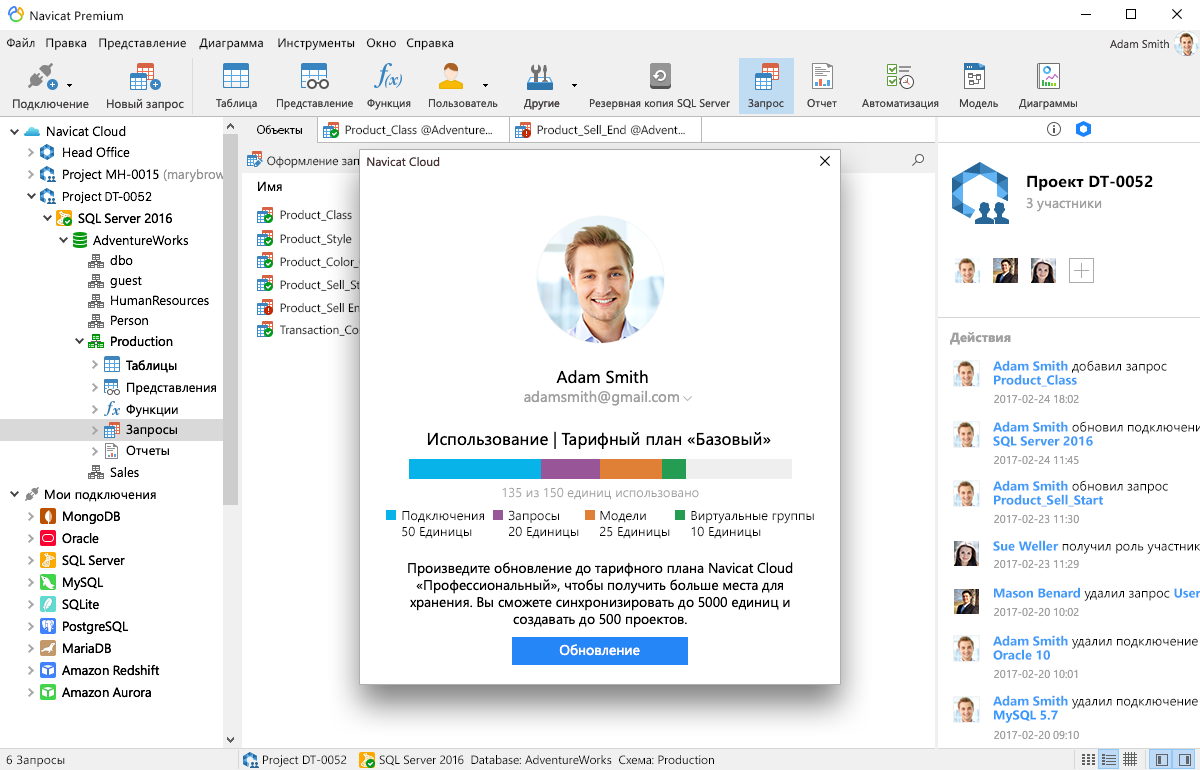The width and height of the screenshot is (1200, 770).
Task: Select Product_Class query in object list
Action: coord(305,215)
